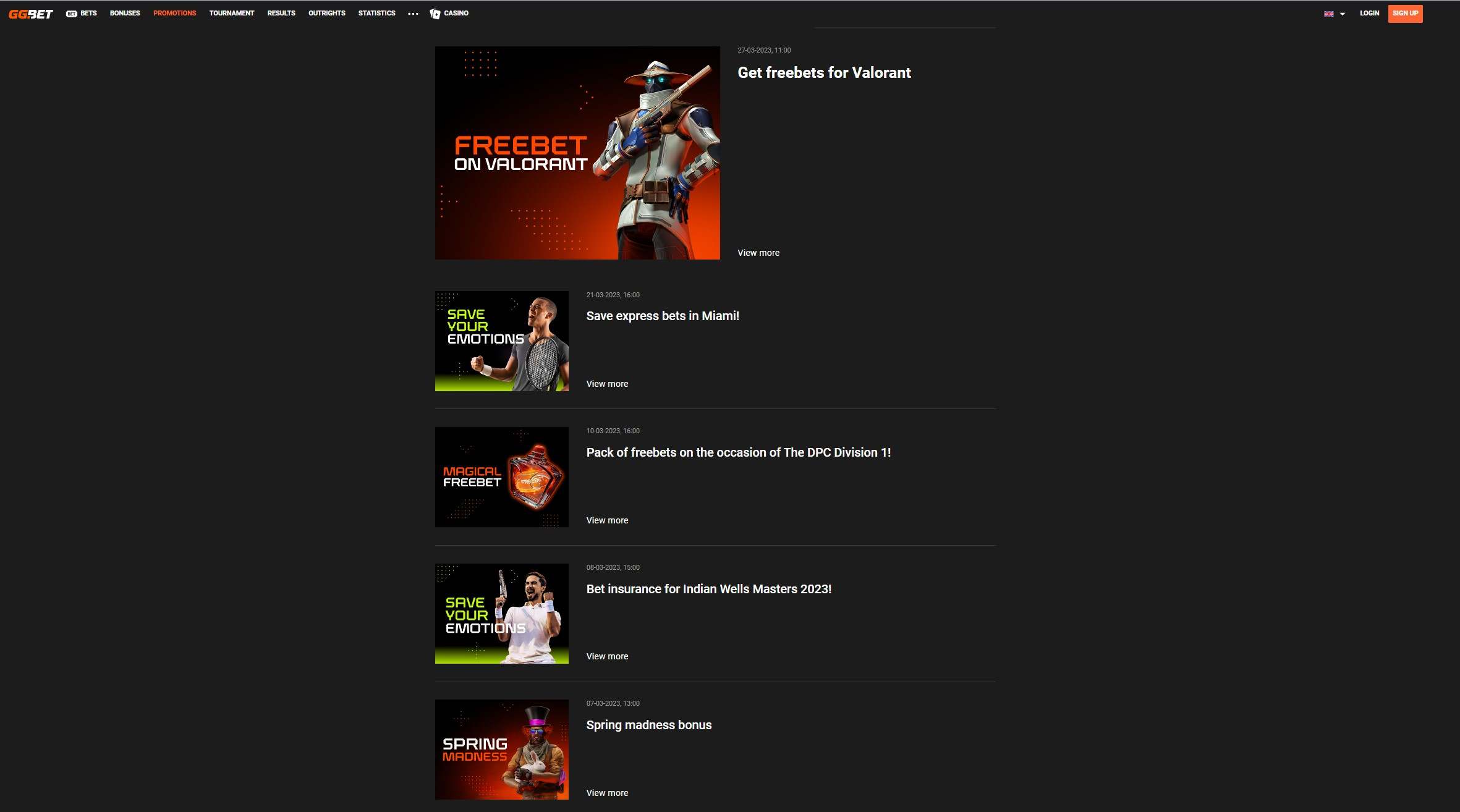
Task: Click the BETS ticket icon
Action: (x=72, y=14)
